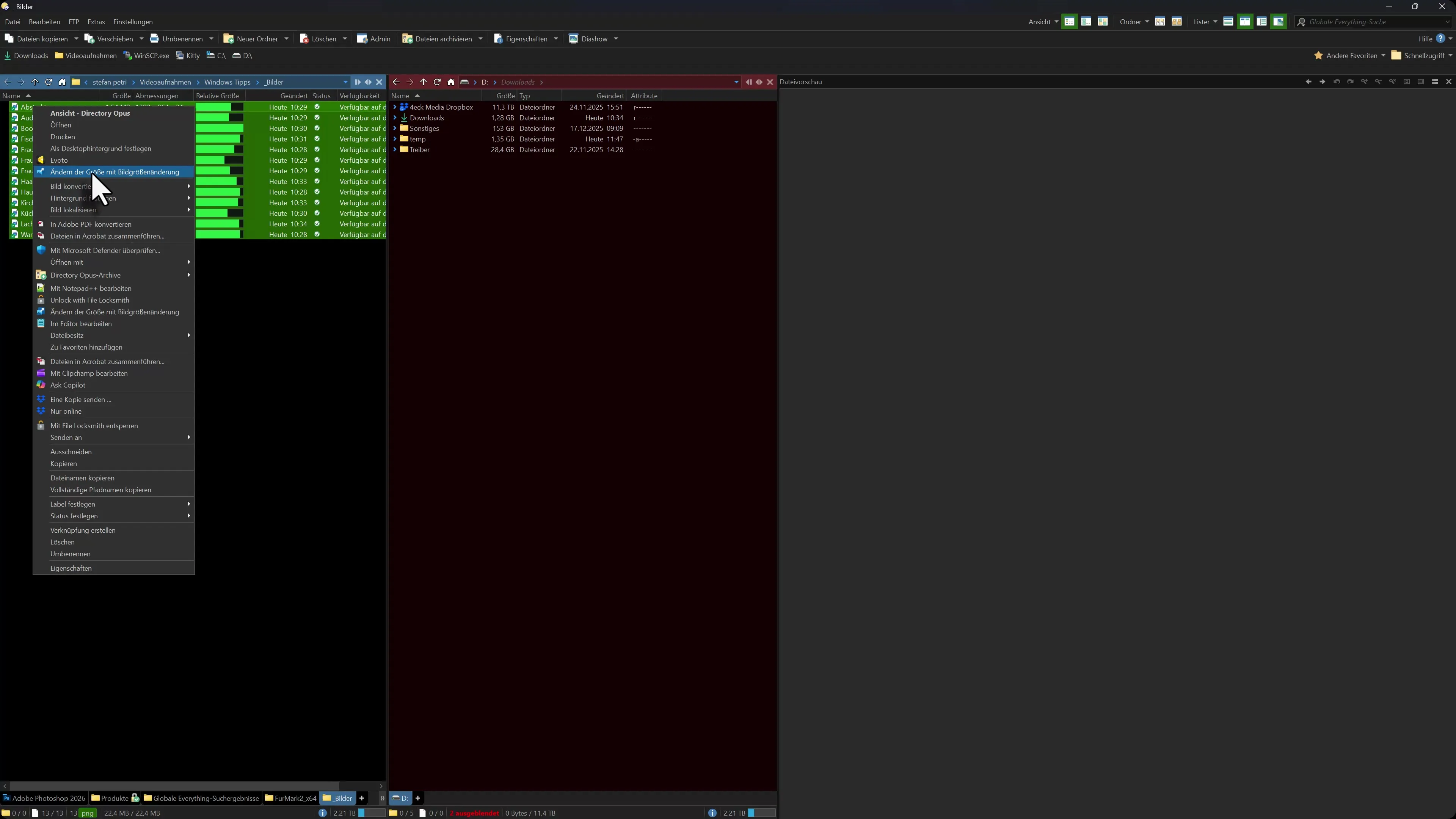The image size is (1456, 819).
Task: Open the Neuer Ordner dropdown arrow
Action: click(x=287, y=39)
